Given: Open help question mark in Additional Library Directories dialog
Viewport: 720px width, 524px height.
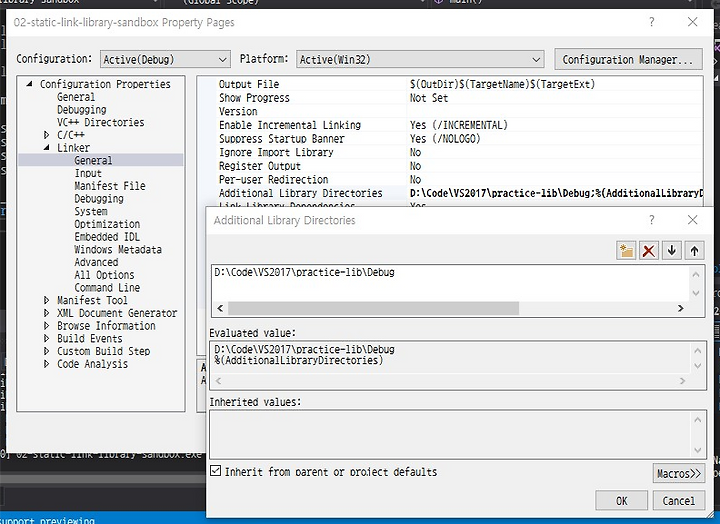Looking at the screenshot, I should [x=652, y=220].
